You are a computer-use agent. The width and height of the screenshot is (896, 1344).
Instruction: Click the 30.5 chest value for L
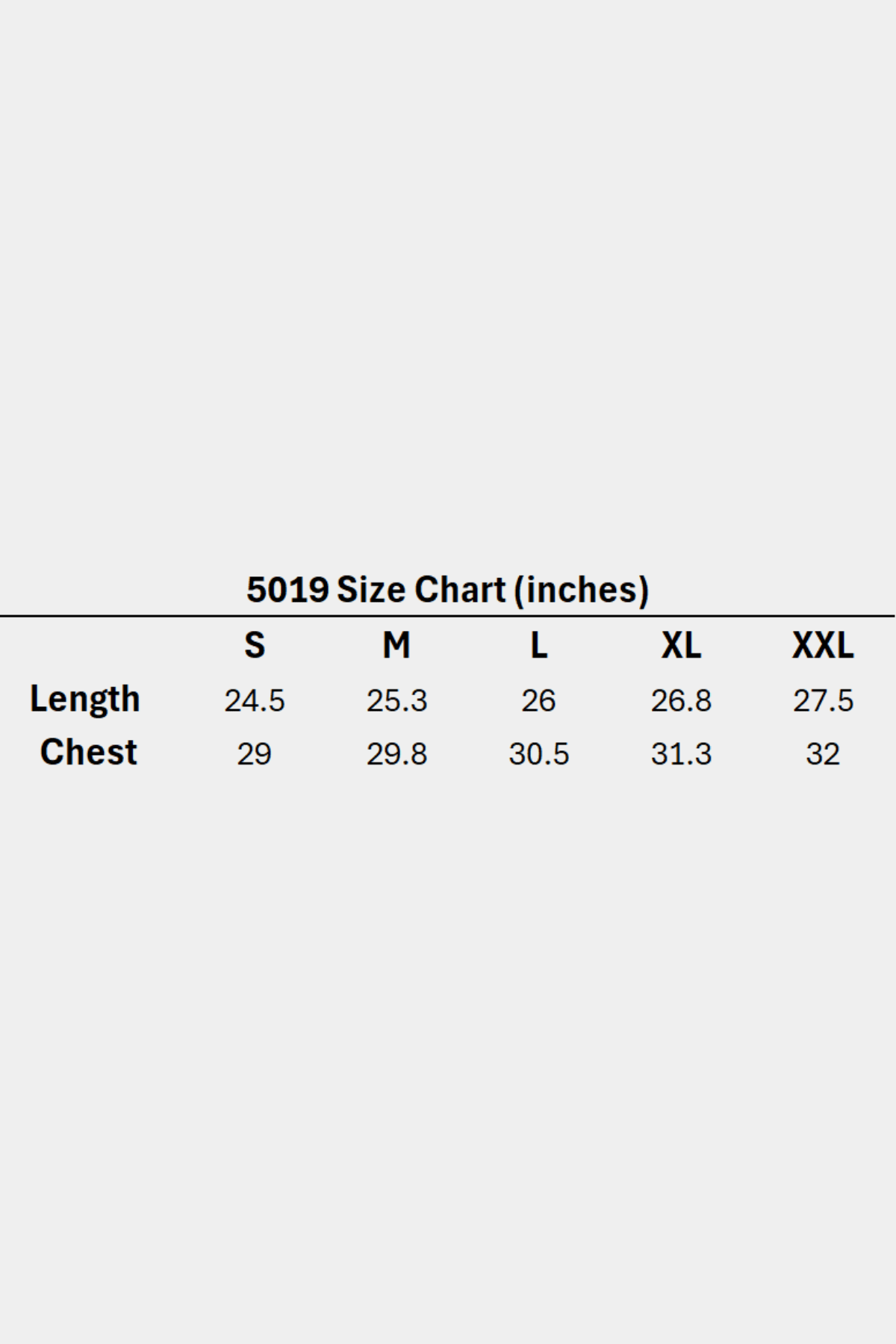tap(538, 754)
